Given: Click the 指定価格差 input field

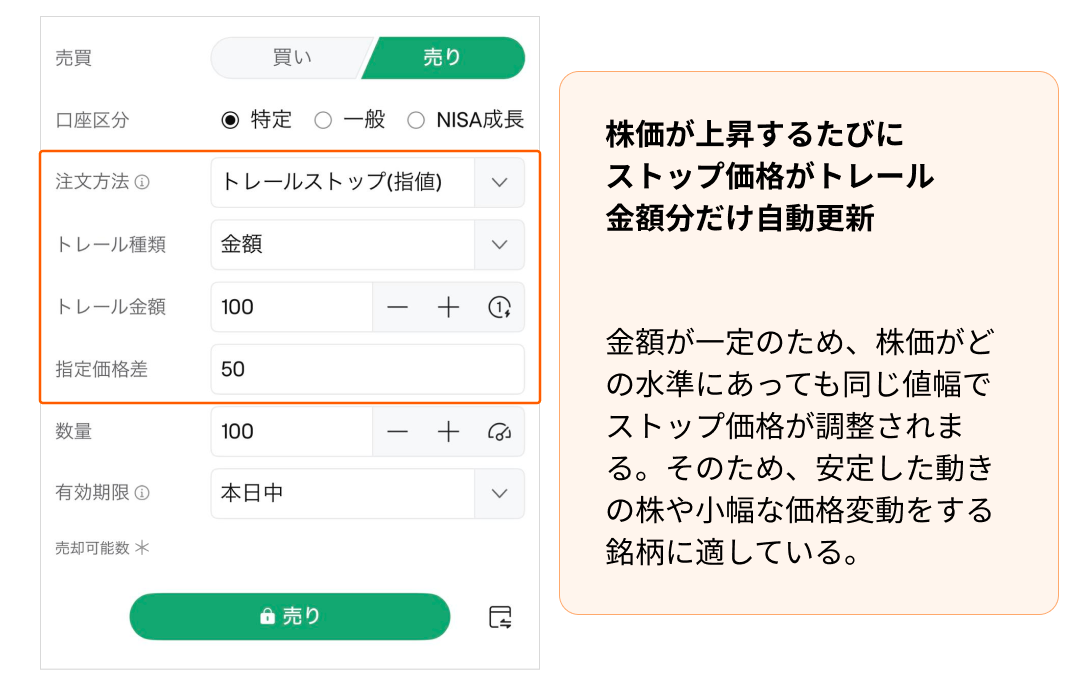Looking at the screenshot, I should click(x=367, y=369).
